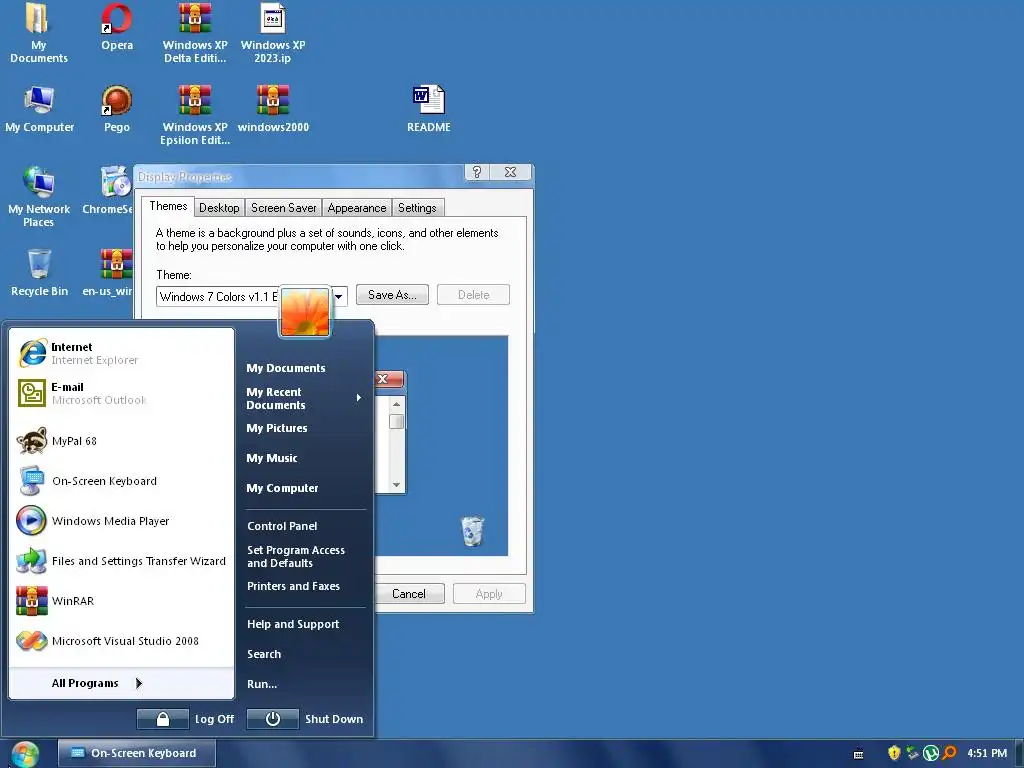Click the yellow security shield tray icon
1024x768 pixels.
[894, 753]
